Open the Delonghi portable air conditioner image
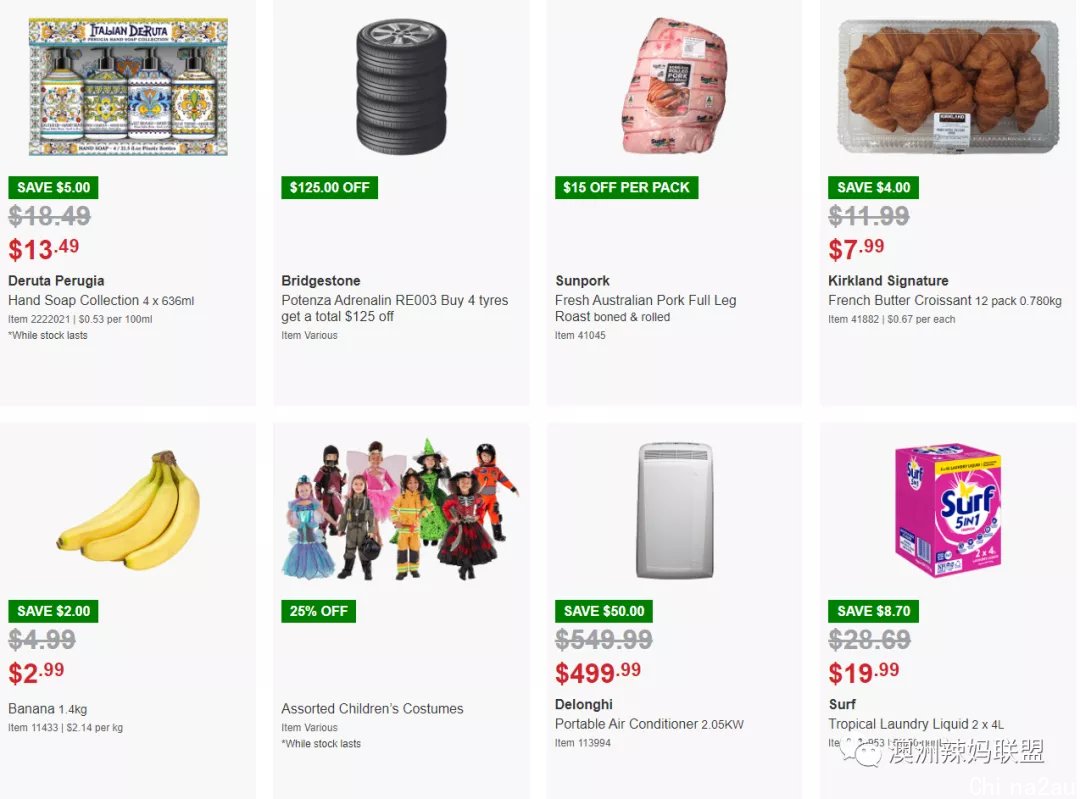This screenshot has height=799, width=1080. [x=675, y=510]
